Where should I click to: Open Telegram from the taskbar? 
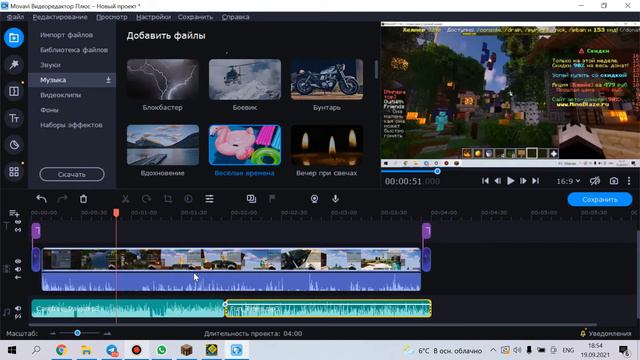click(x=111, y=350)
